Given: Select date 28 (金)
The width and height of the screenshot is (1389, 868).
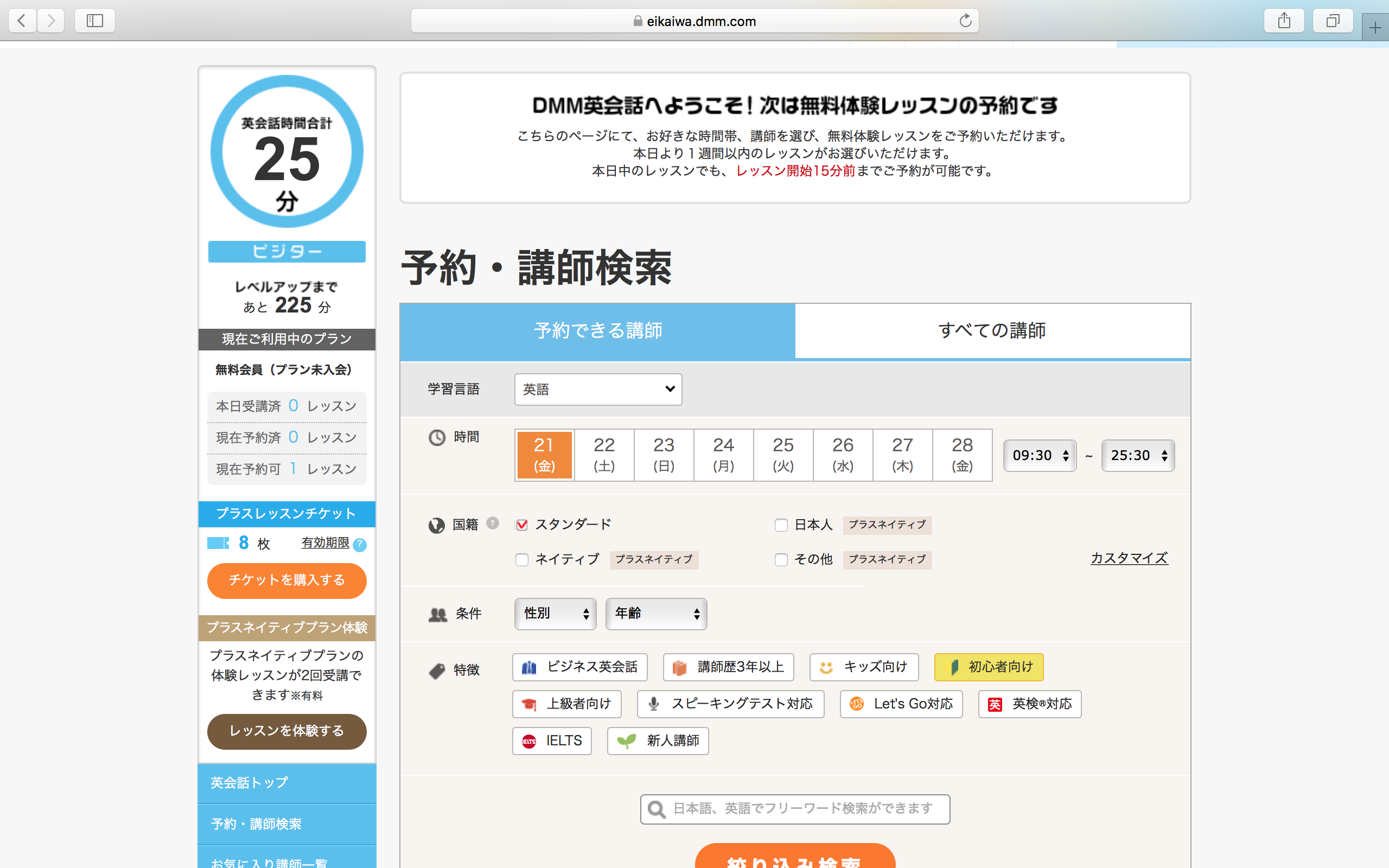Looking at the screenshot, I should [x=963, y=455].
